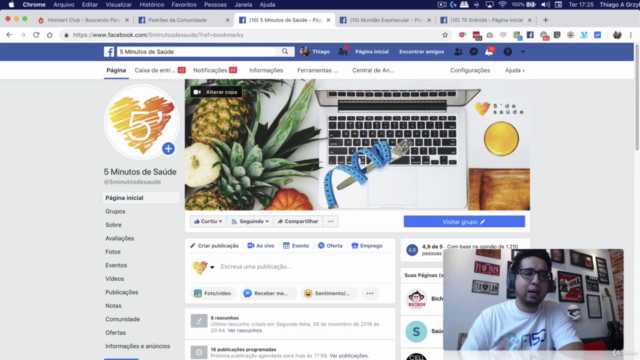Click Encontrar amigos link
640x360 pixels.
click(421, 52)
